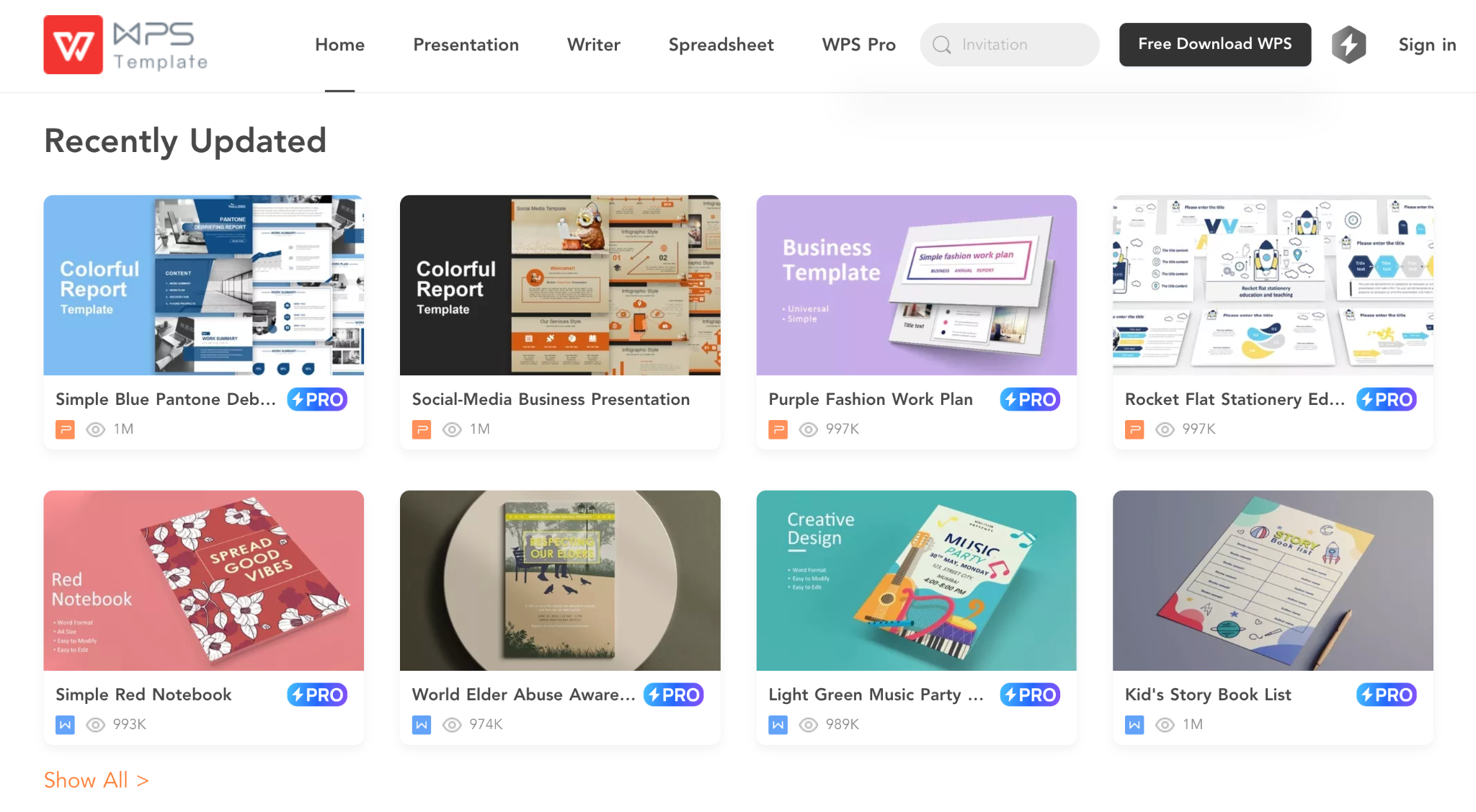
Task: Open the Presentation tab in navigation
Action: click(x=466, y=45)
